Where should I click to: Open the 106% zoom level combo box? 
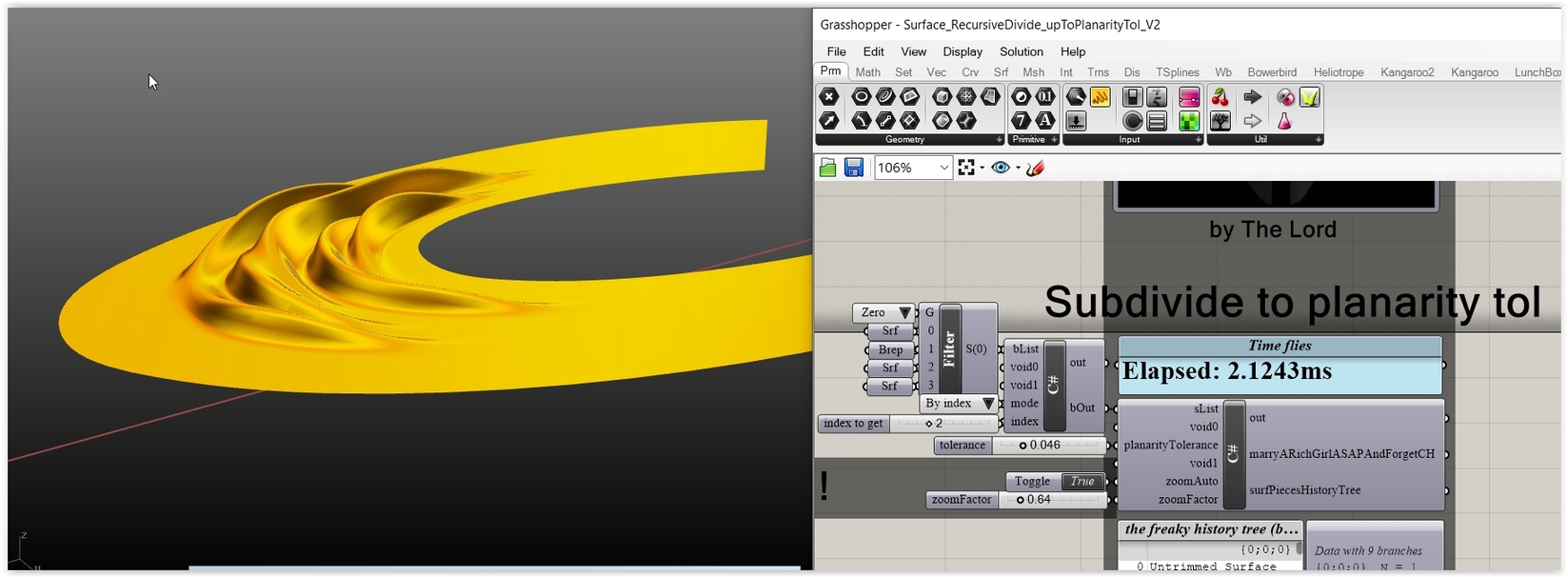(x=913, y=168)
